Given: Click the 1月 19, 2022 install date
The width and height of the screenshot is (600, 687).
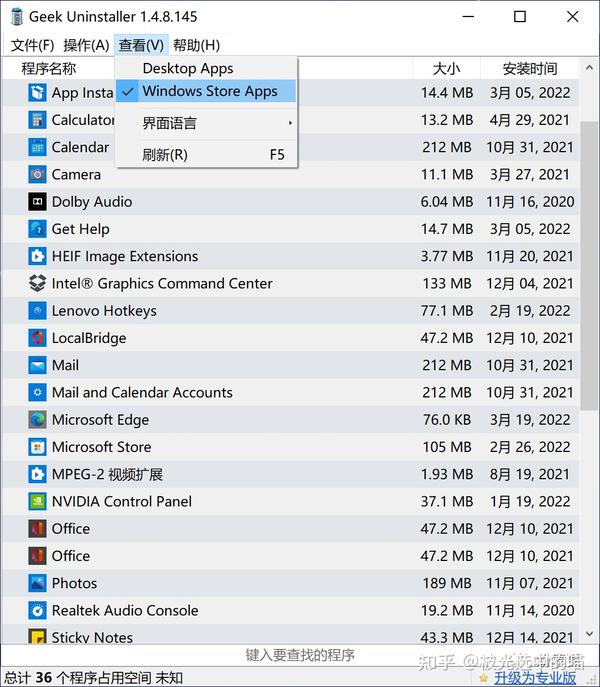Looking at the screenshot, I should tap(530, 501).
